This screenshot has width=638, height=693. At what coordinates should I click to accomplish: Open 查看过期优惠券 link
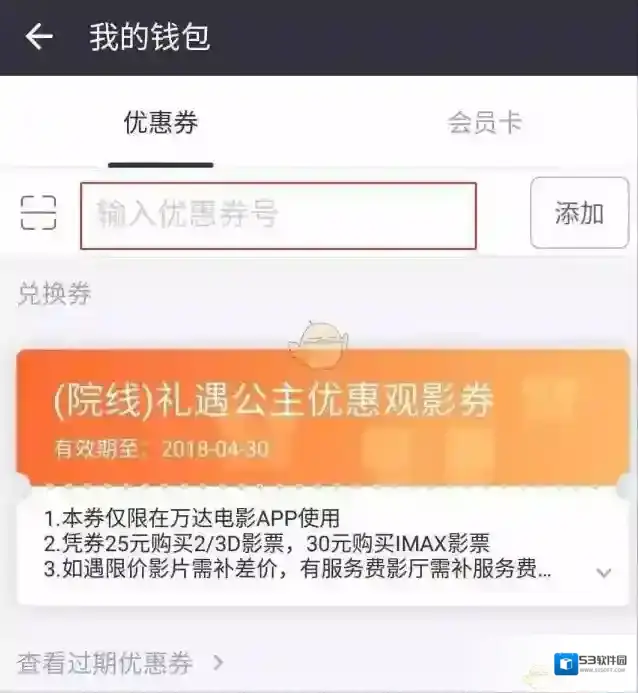point(105,663)
